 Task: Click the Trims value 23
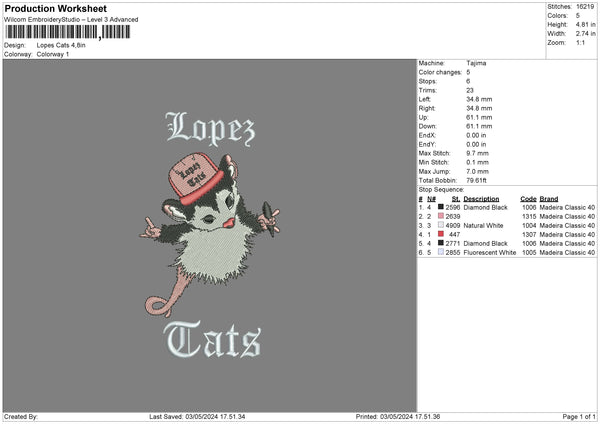[x=470, y=90]
